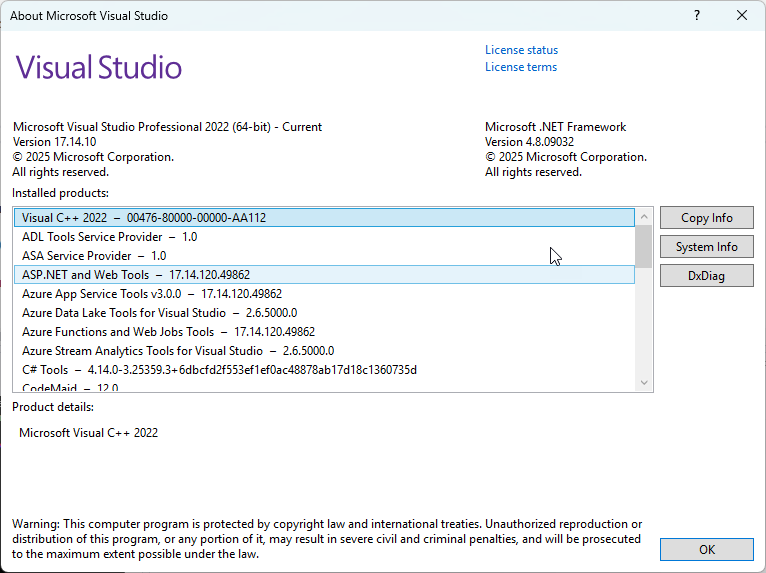Click the Version 17.14.10 text
The height and width of the screenshot is (573, 766).
[x=54, y=142]
